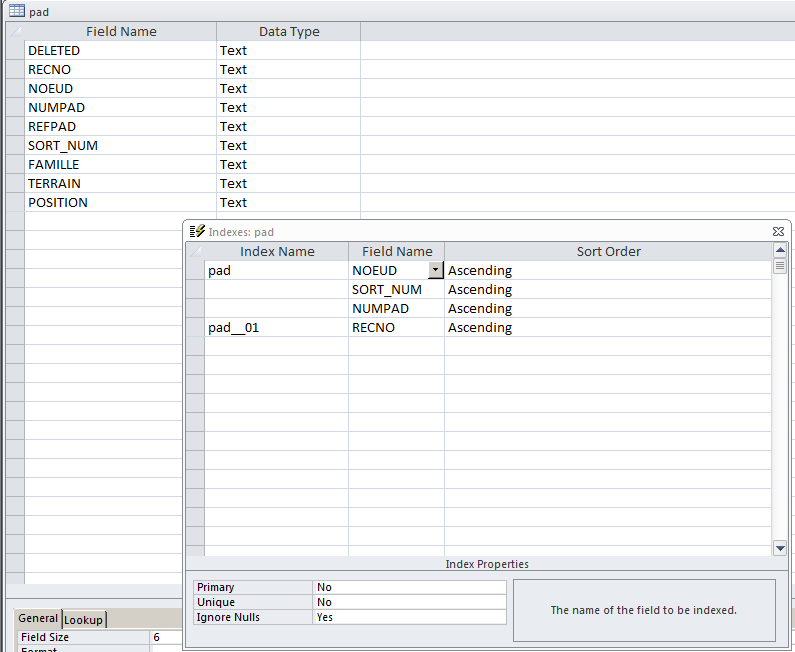Click Data Type cell for POSITION field
Viewport: 795px width, 652px height.
coord(288,203)
